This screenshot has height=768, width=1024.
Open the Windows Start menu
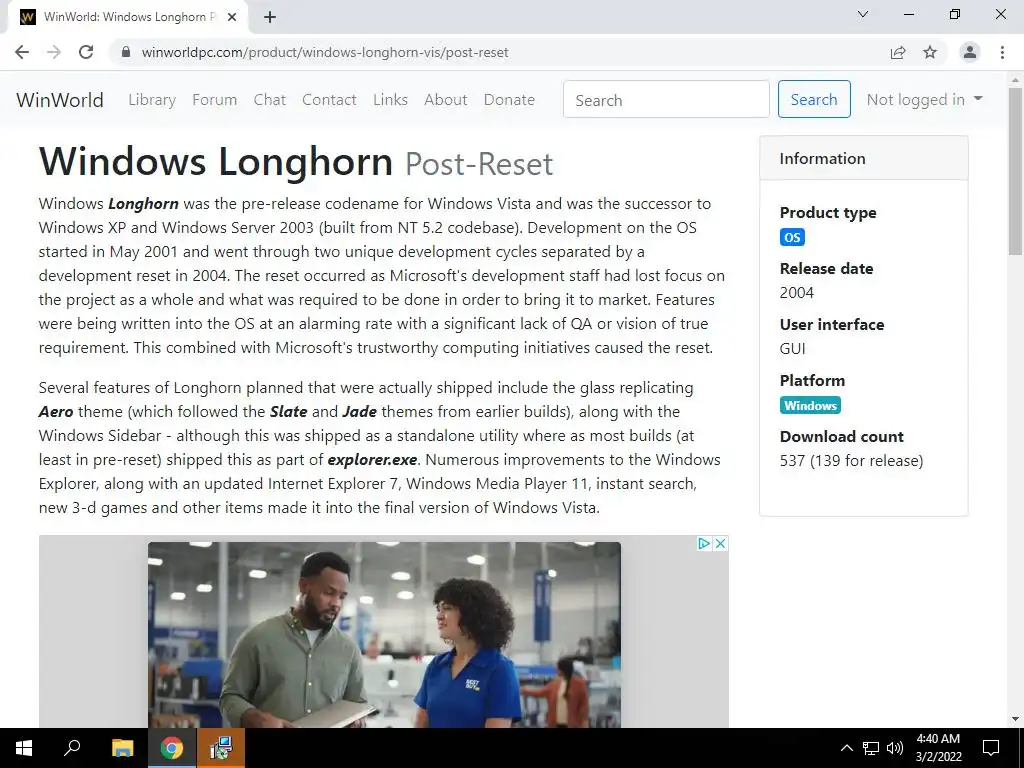(x=24, y=748)
